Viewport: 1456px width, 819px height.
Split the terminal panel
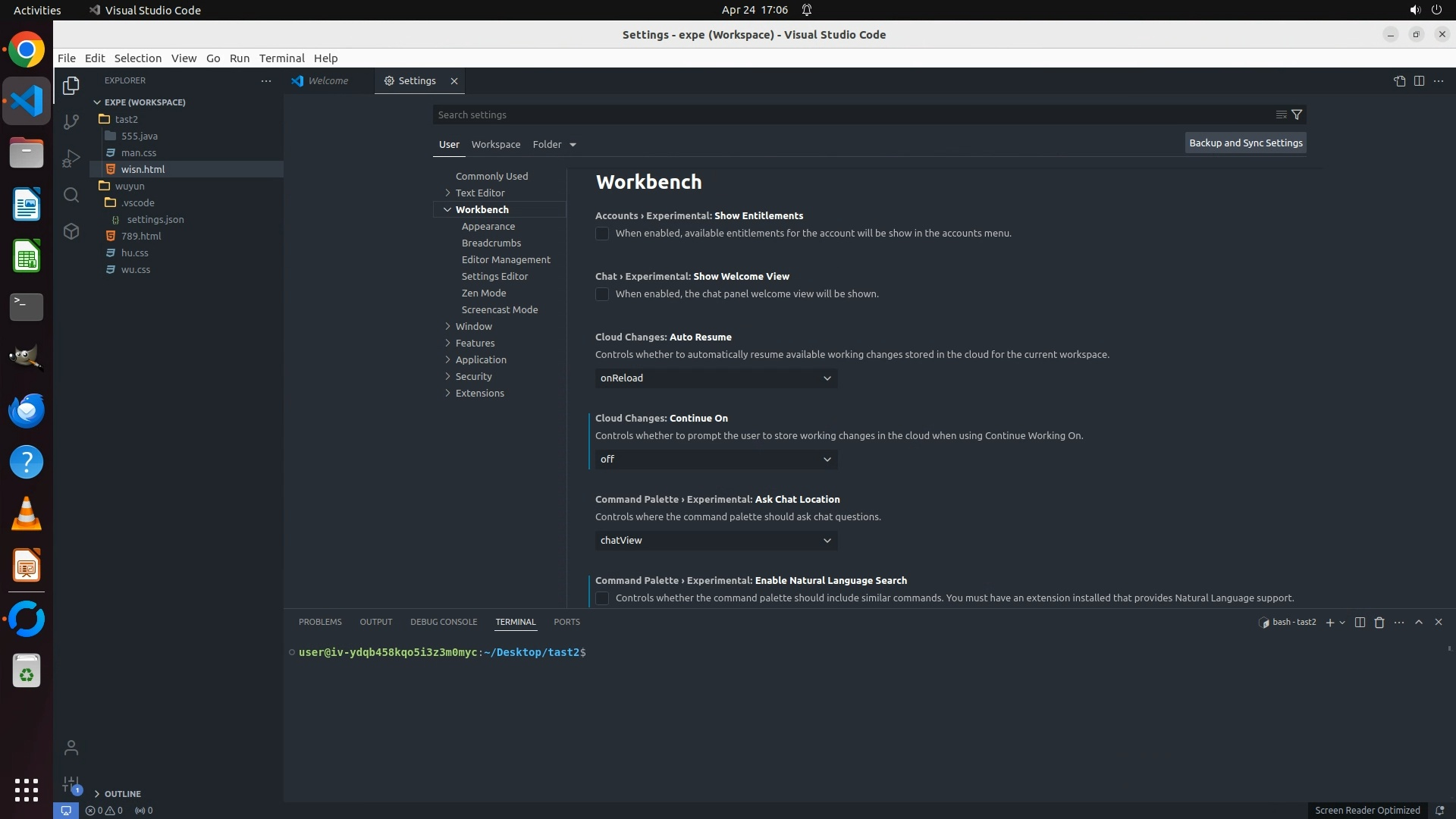pyautogui.click(x=1360, y=622)
